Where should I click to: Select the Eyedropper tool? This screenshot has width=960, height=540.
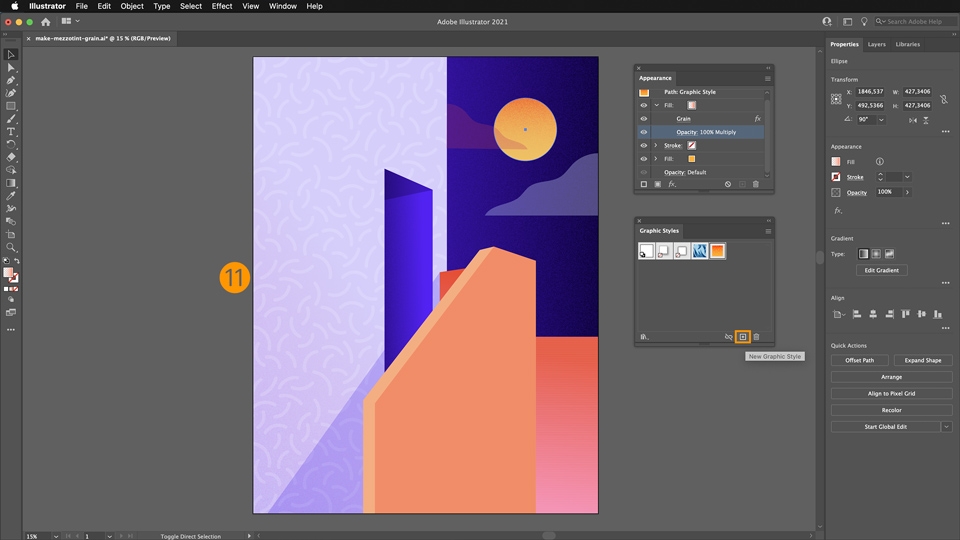click(10, 196)
